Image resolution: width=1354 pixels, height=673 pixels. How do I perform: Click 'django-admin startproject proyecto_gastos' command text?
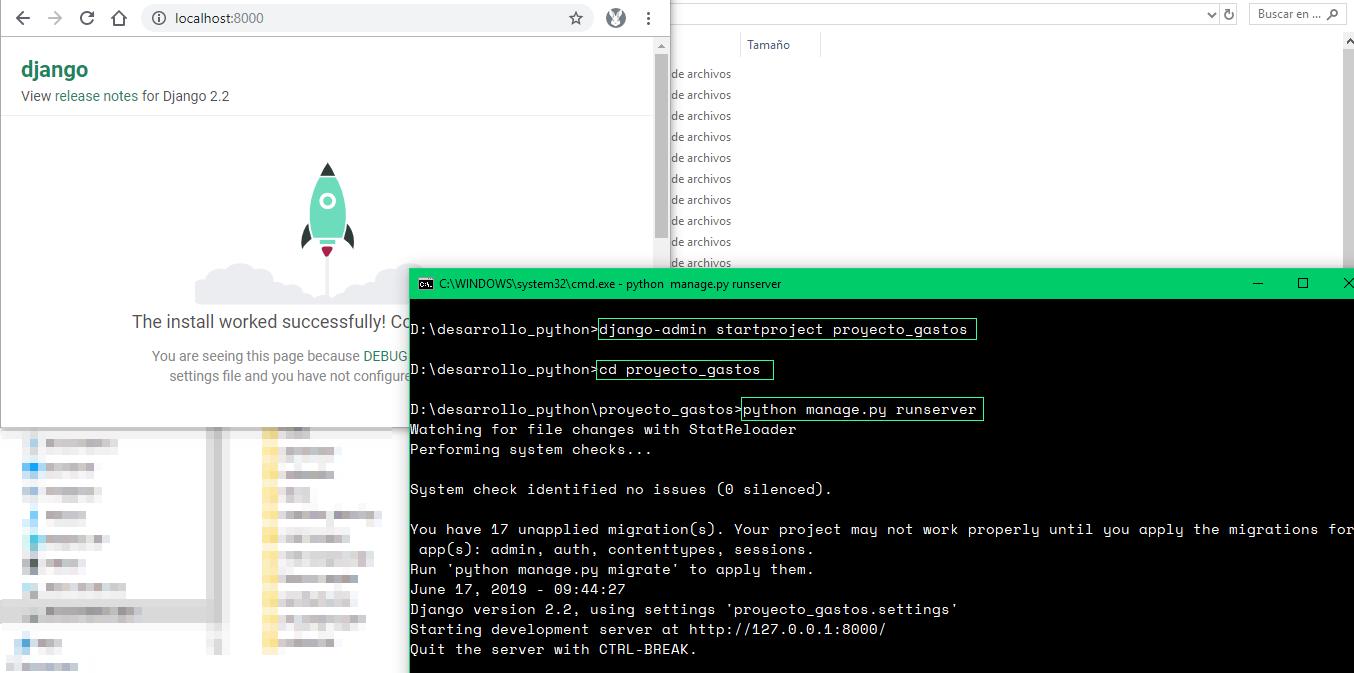coord(787,329)
